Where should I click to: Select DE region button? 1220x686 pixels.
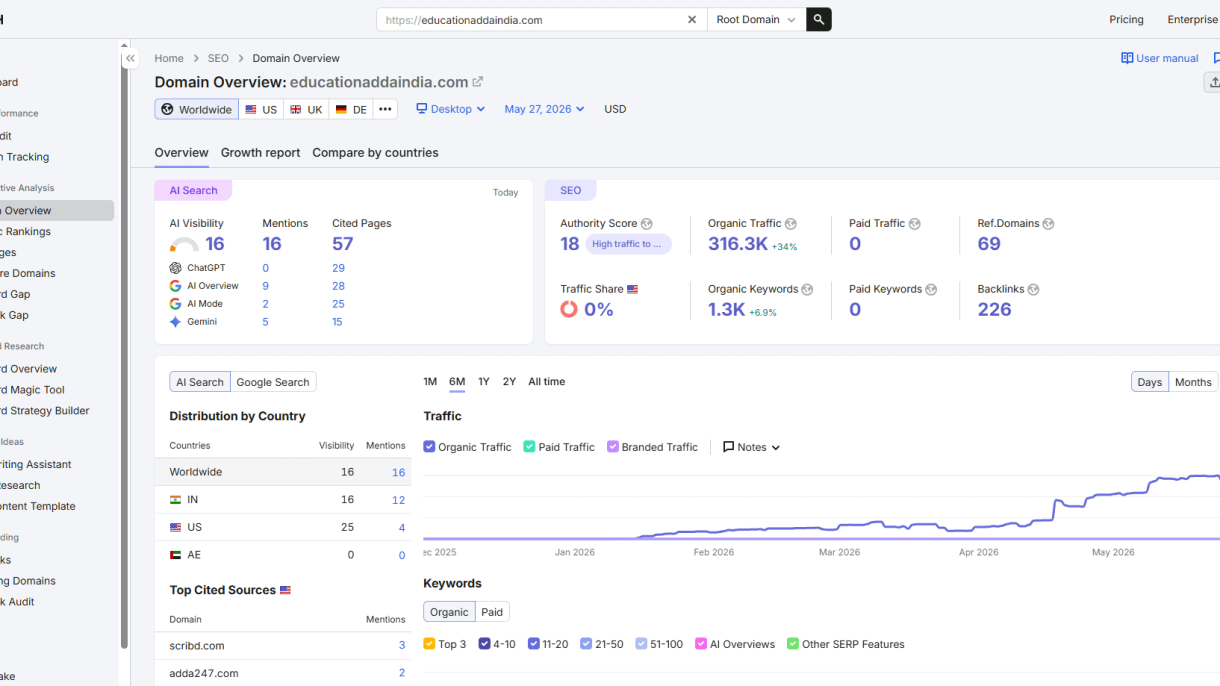point(351,109)
